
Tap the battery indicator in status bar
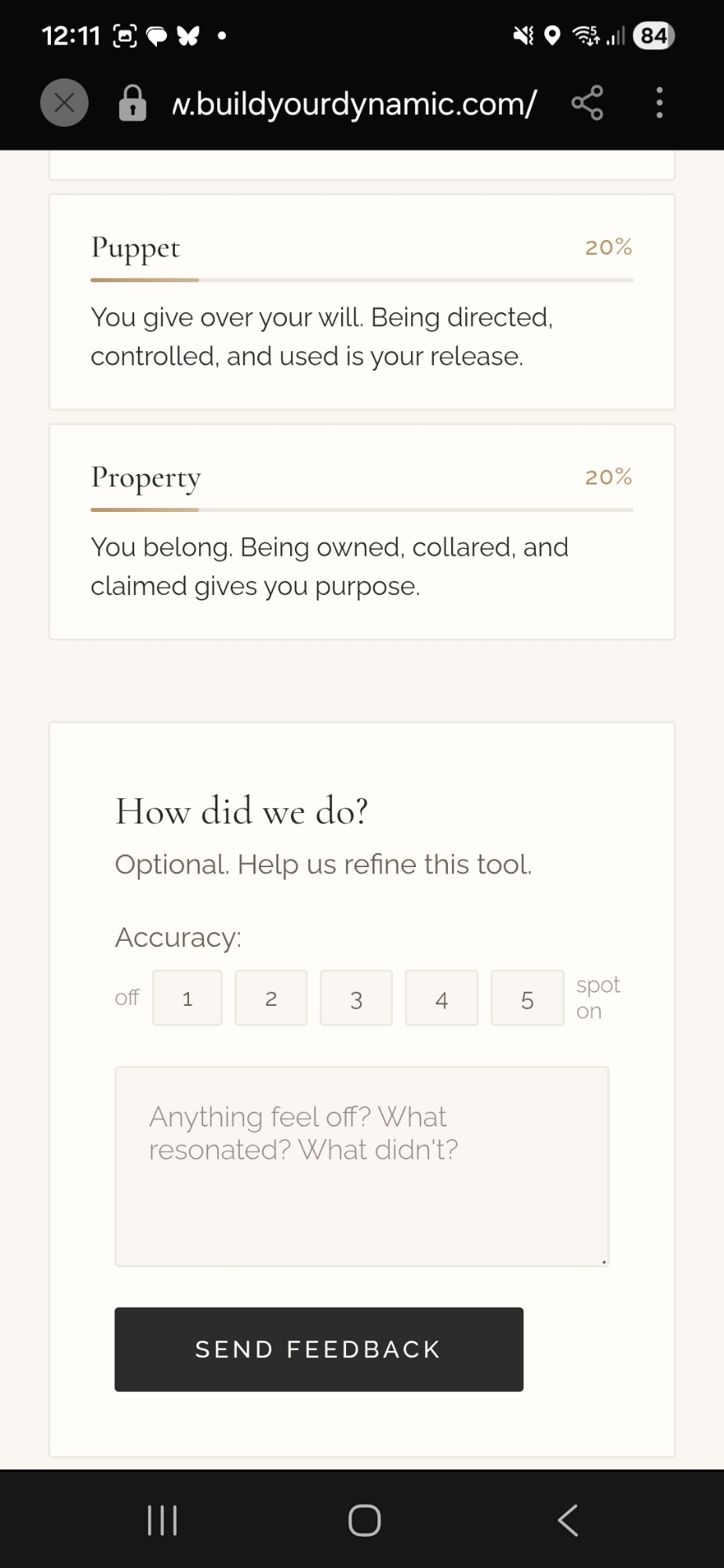(x=653, y=35)
